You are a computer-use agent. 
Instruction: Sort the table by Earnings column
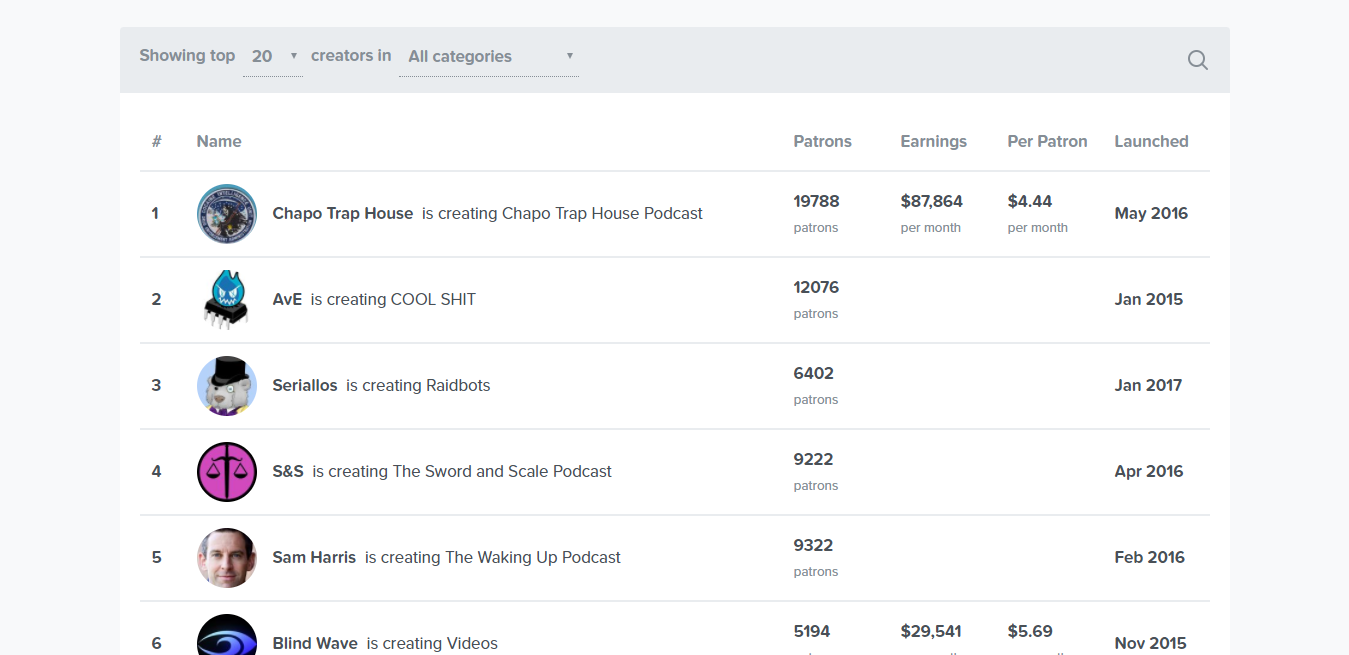933,141
